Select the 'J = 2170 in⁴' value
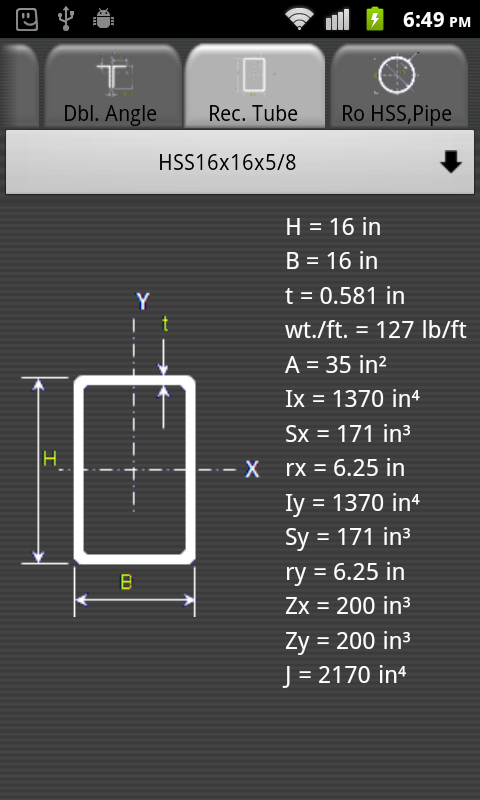 (x=345, y=675)
